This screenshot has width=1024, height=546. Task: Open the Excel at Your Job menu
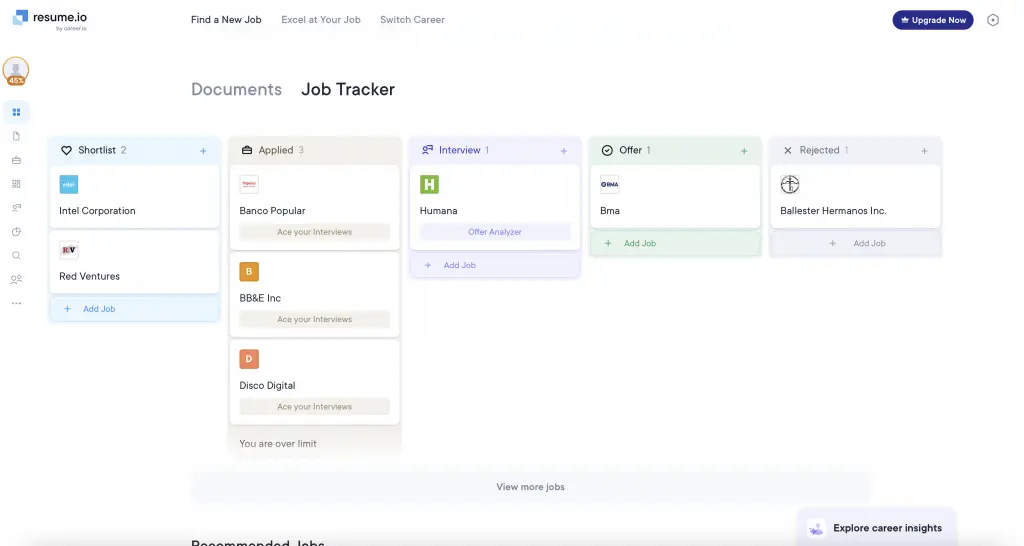(x=320, y=20)
